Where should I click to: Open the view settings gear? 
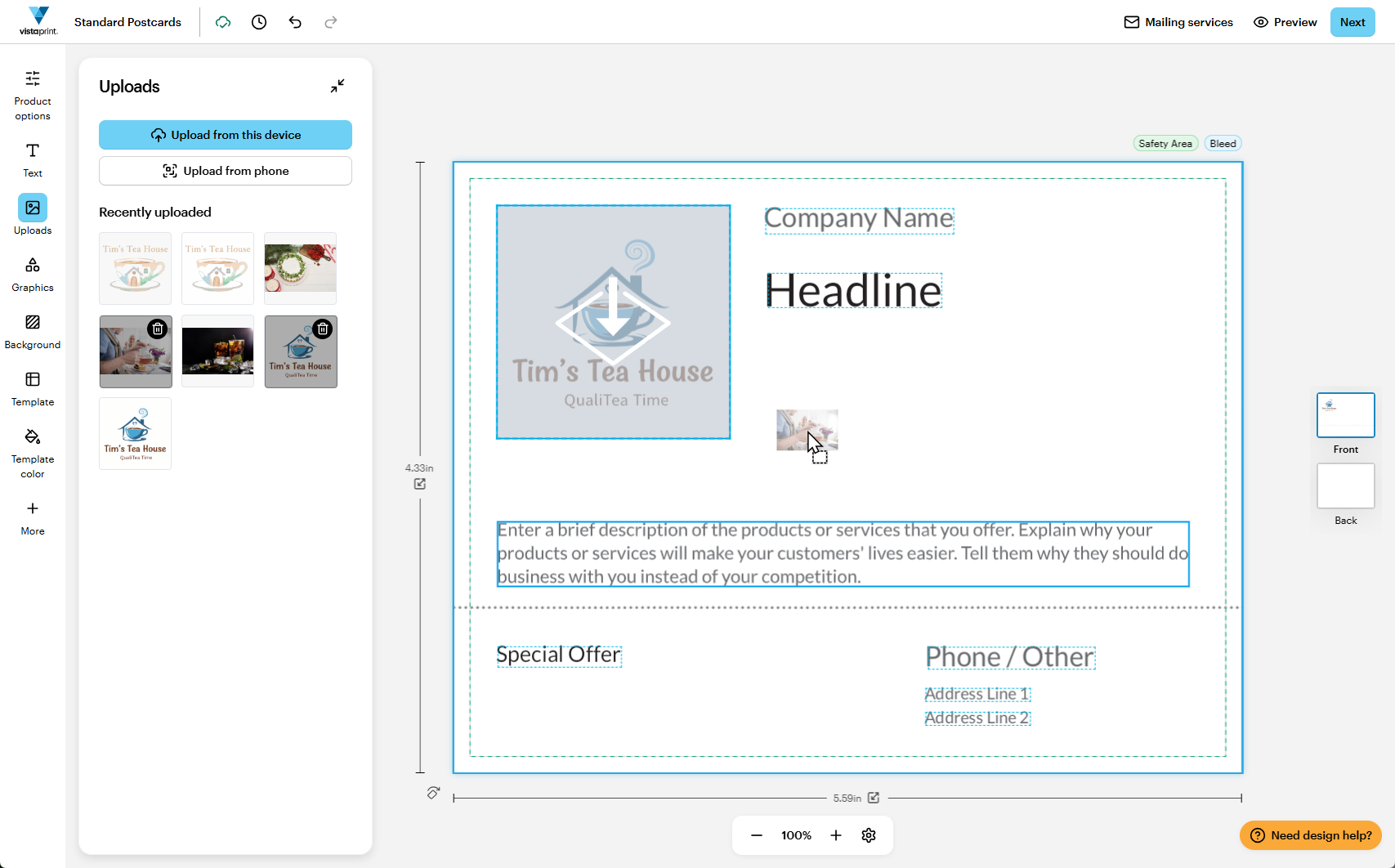[x=869, y=835]
